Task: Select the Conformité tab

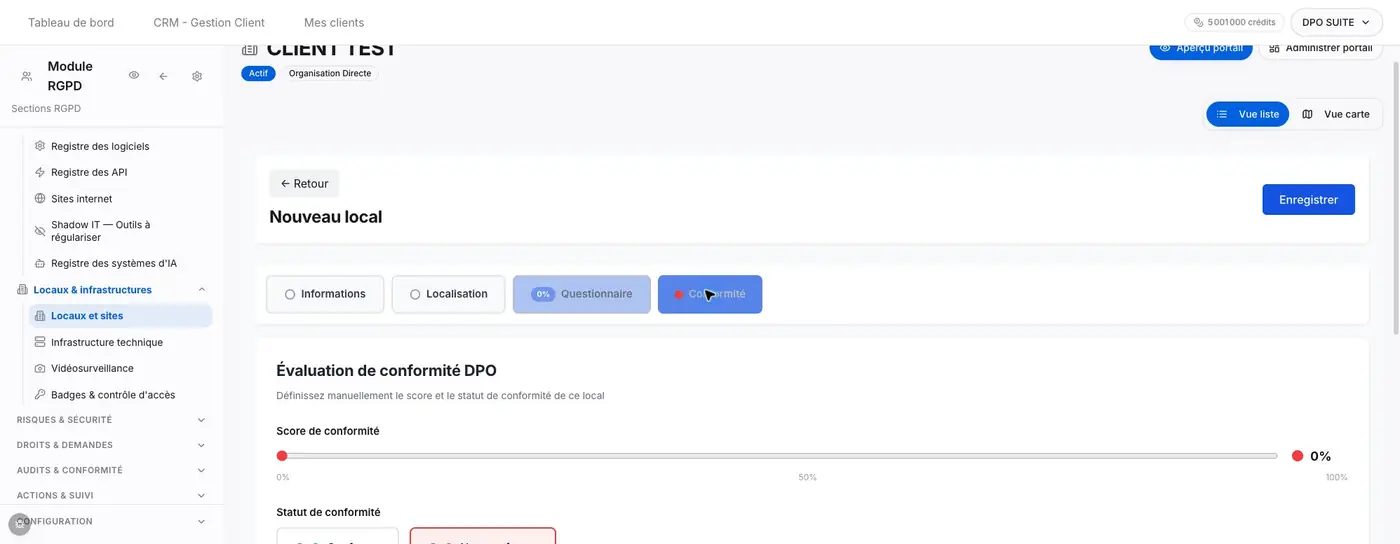Action: tap(710, 294)
